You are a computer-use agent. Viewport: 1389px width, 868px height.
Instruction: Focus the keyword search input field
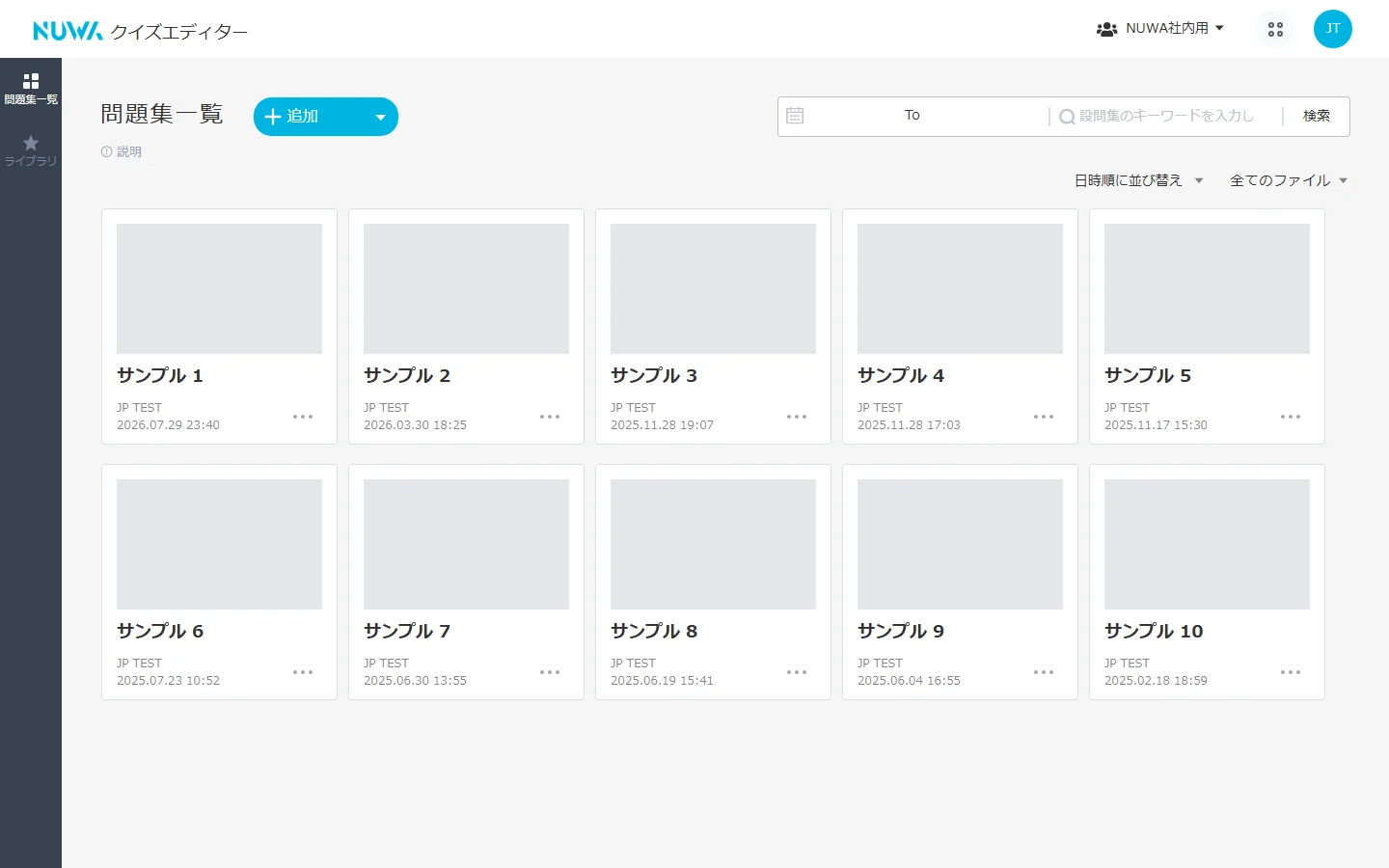tap(1165, 116)
